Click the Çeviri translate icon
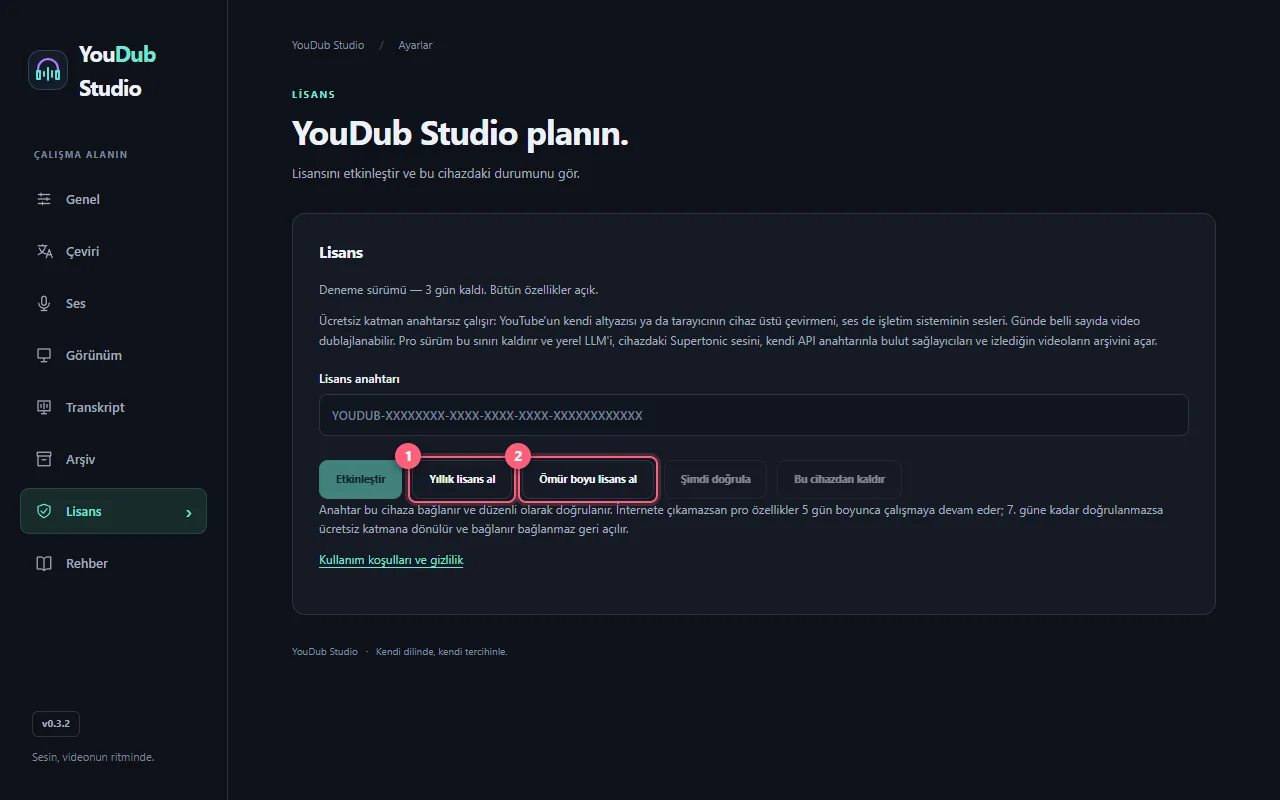The height and width of the screenshot is (800, 1280). pos(44,251)
